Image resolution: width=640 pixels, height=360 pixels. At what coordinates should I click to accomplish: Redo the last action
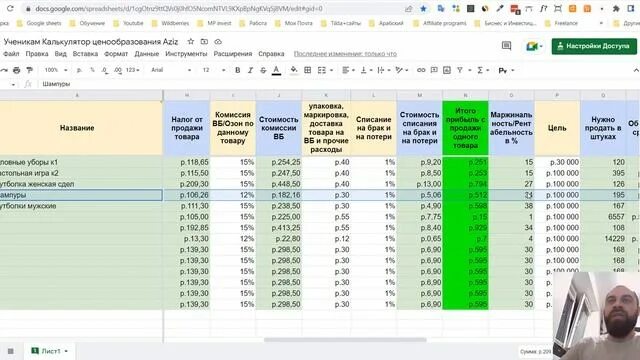pyautogui.click(x=4, y=70)
